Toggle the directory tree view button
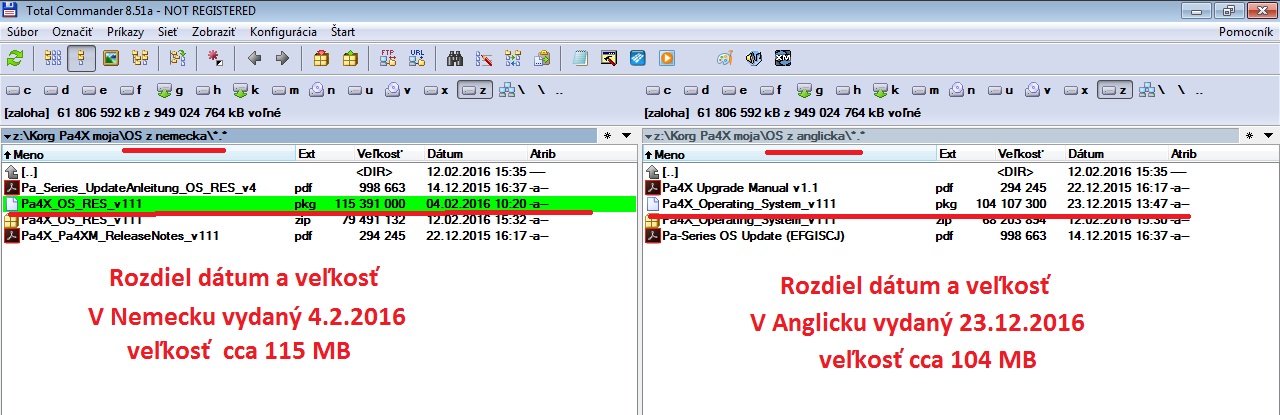This screenshot has width=1280, height=415. [x=140, y=58]
